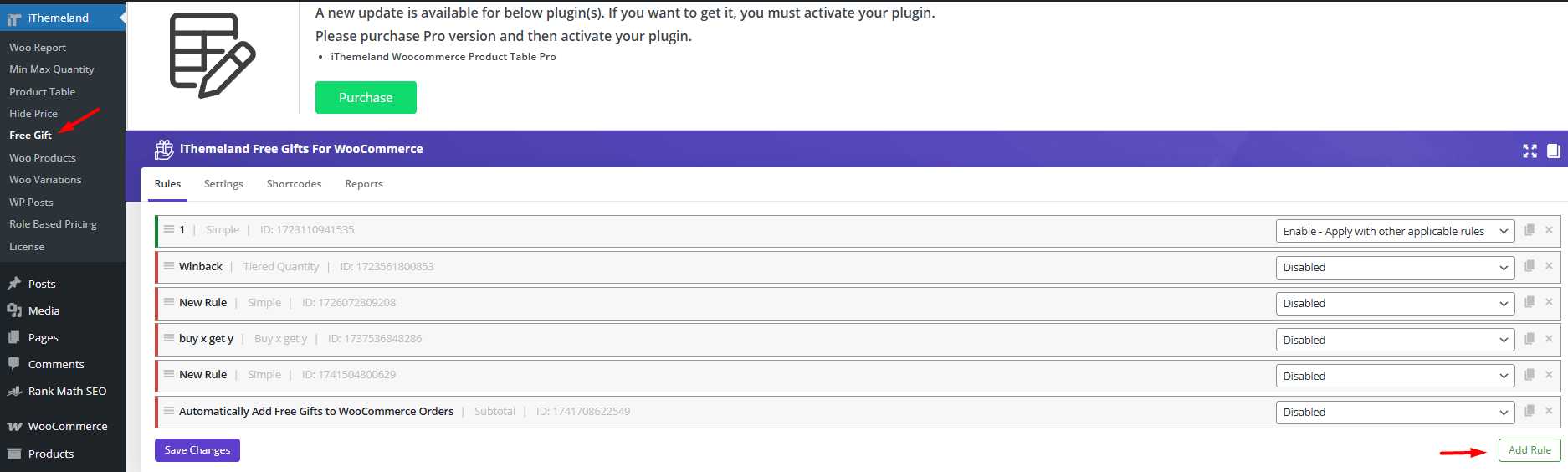Delete rule 1 using its X icon
1568x472 pixels.
click(1549, 230)
